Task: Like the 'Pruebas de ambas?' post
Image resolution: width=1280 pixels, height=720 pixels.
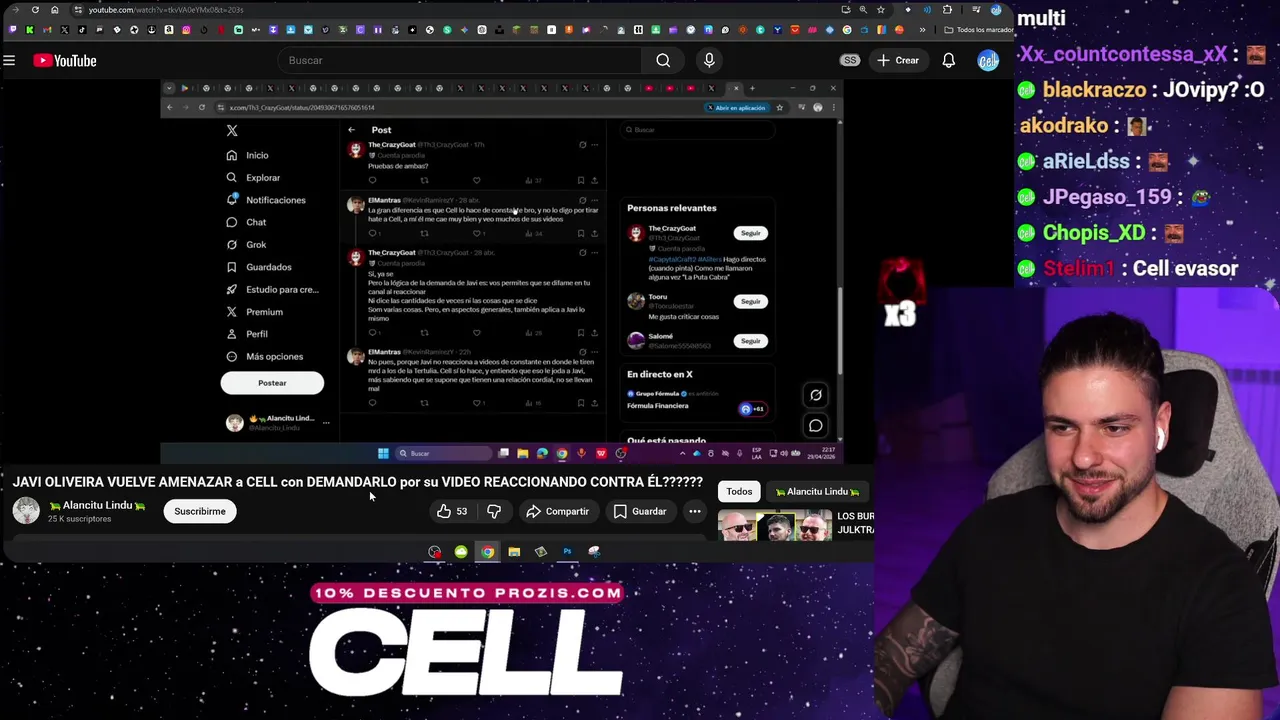Action: pos(477,181)
